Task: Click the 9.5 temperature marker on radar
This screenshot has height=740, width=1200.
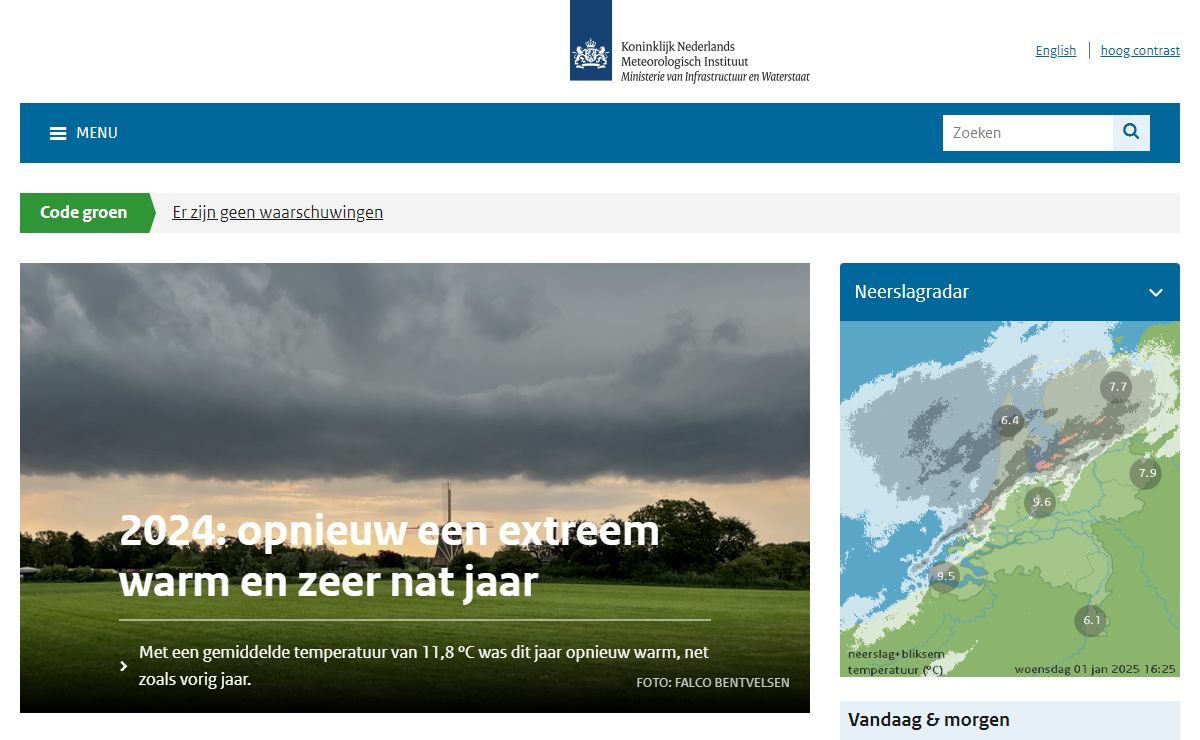Action: (944, 577)
